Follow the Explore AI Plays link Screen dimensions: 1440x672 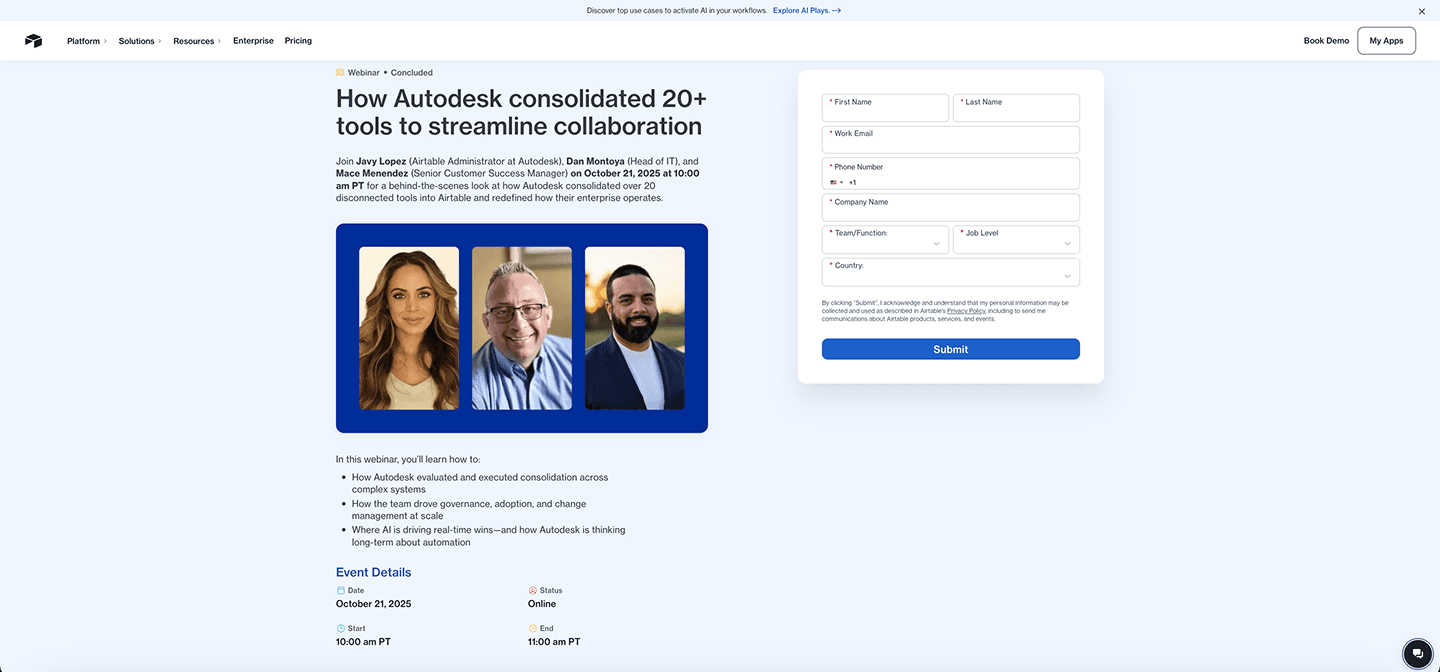coord(805,10)
